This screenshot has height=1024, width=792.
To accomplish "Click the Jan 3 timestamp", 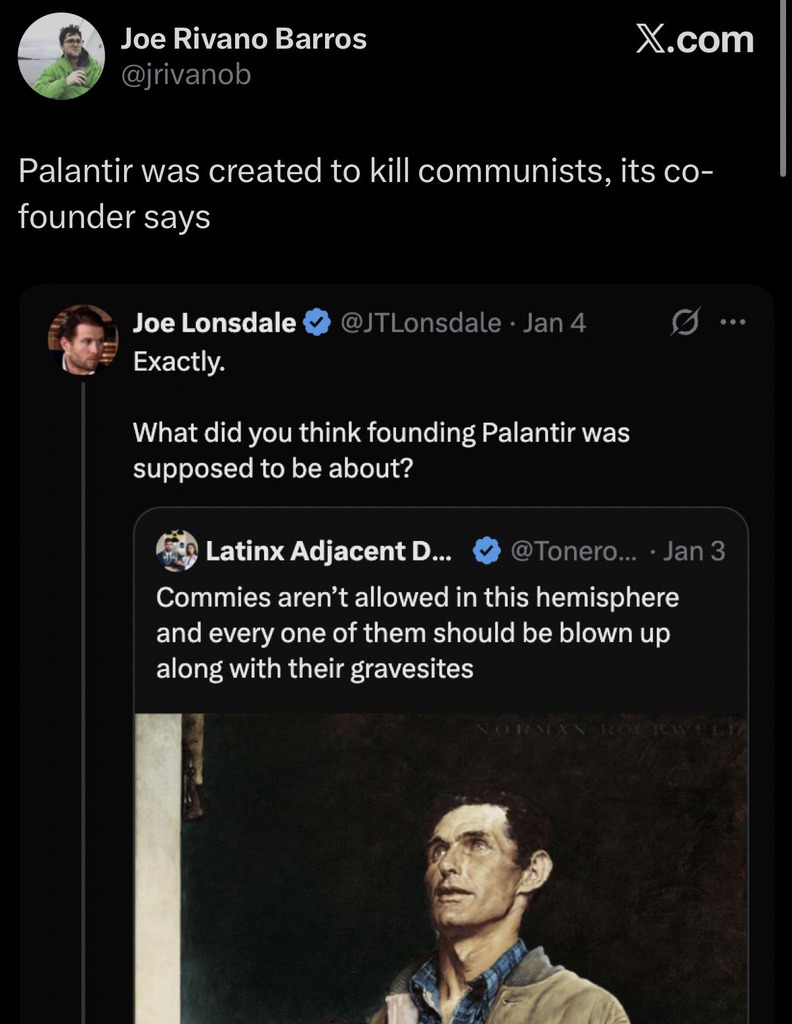I will tap(694, 550).
